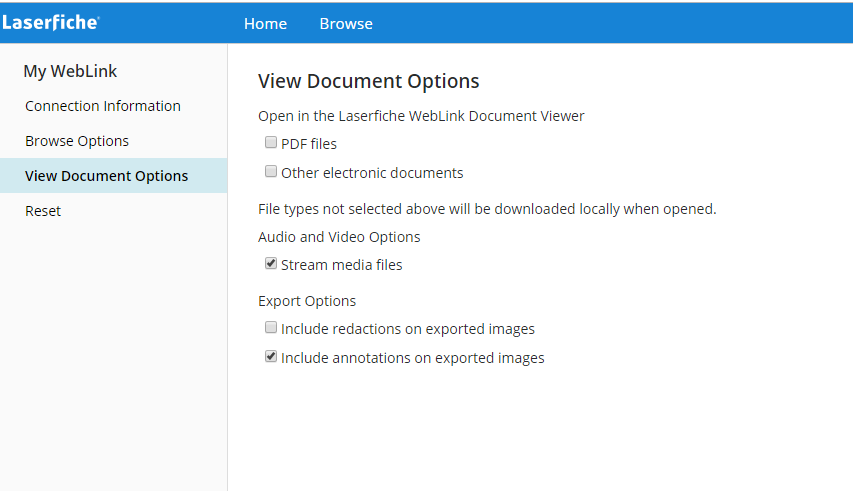Click the 'Stream media files' label text
The height and width of the screenshot is (491, 853).
click(342, 265)
